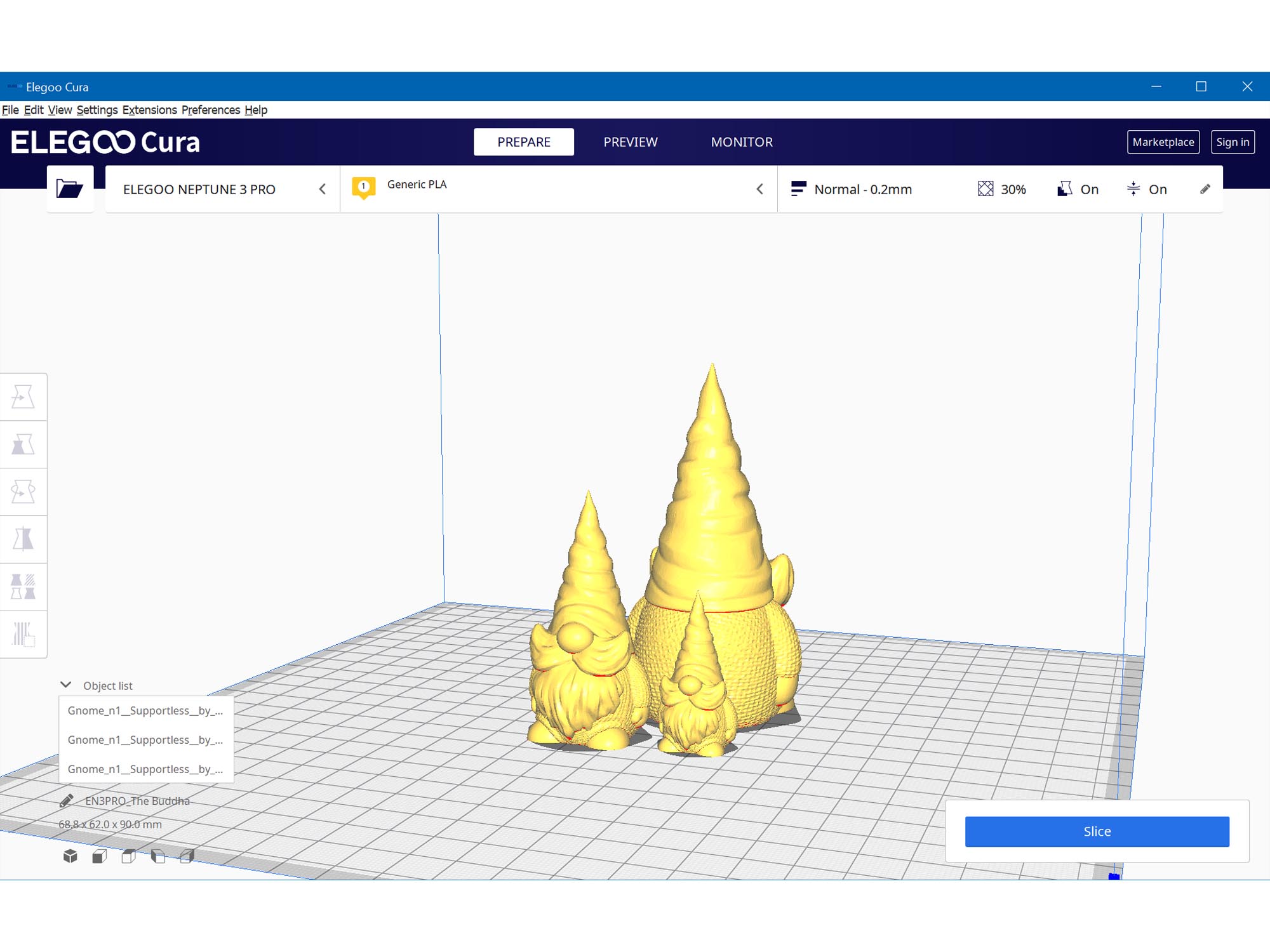
Task: Switch to the MONITOR stage
Action: [742, 142]
